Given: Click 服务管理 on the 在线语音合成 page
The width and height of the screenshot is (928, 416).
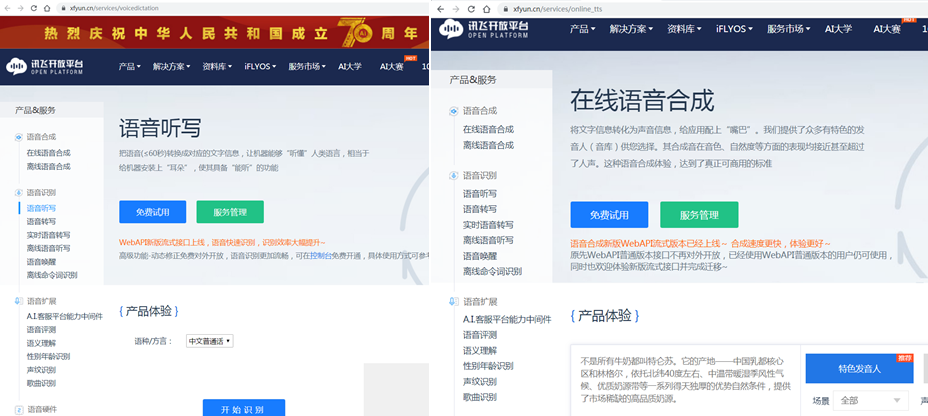Looking at the screenshot, I should [x=700, y=215].
